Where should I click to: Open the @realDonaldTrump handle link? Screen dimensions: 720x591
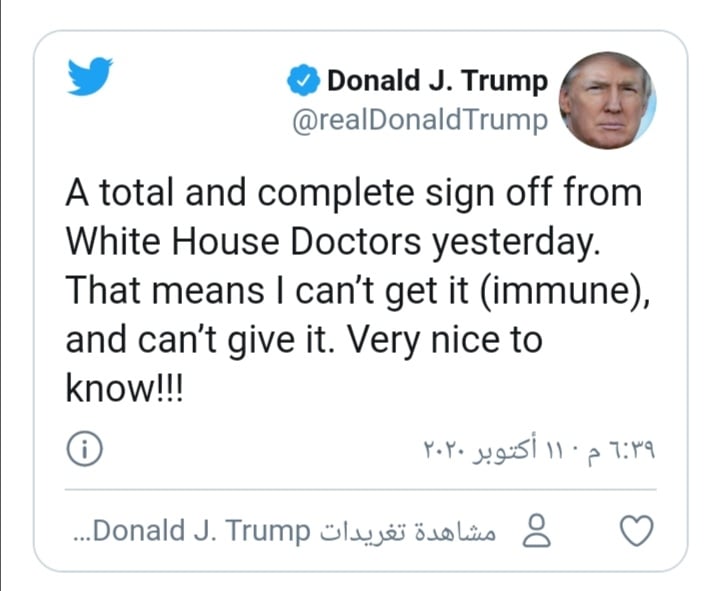point(420,121)
